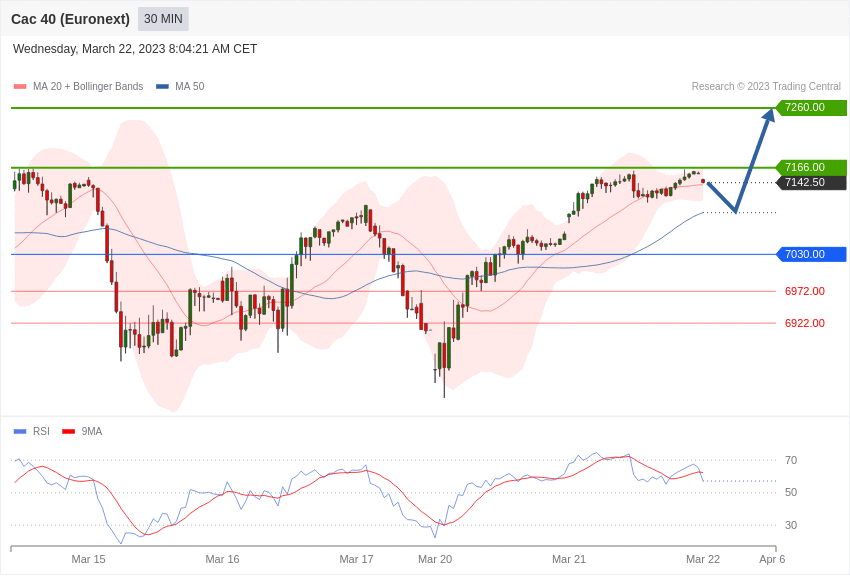The image size is (850, 576).
Task: Click the Mar 22 date axis label
Action: tap(703, 559)
